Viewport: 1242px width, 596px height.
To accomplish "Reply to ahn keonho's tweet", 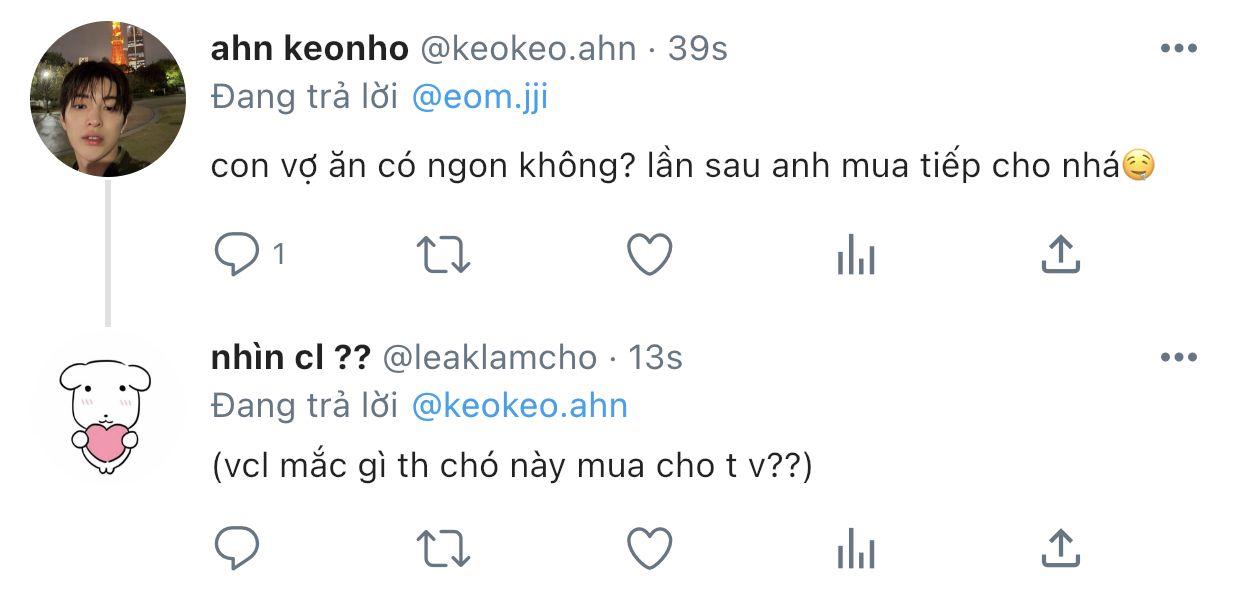I will click(x=238, y=256).
